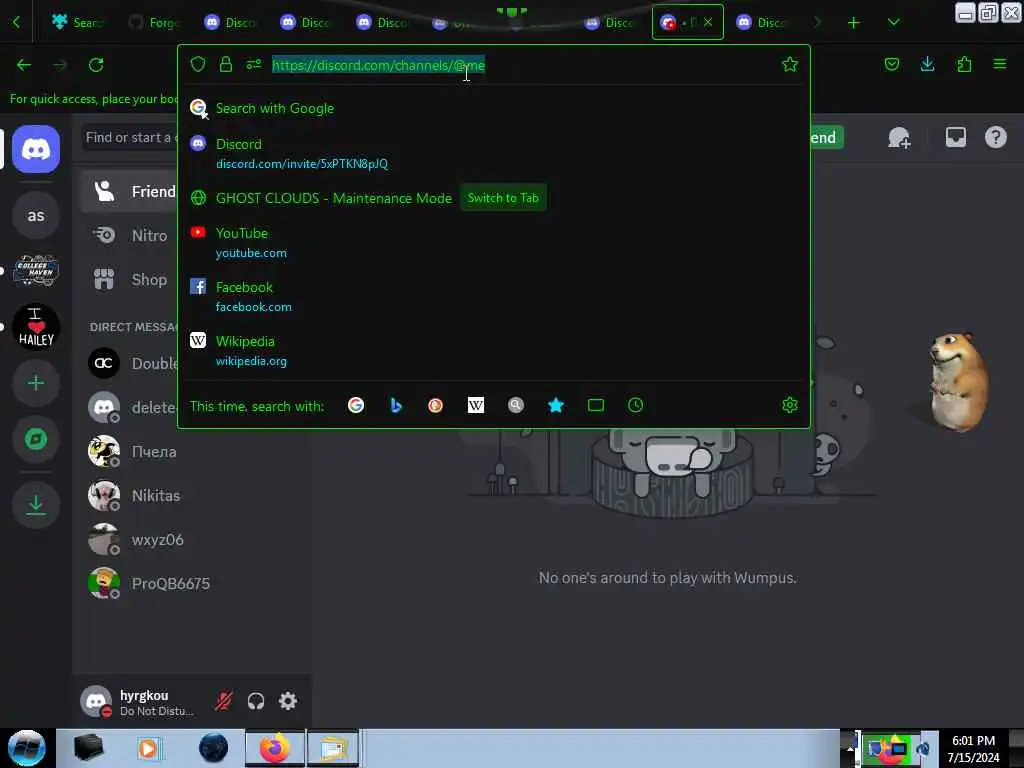
Task: Select Search with Google suggestion
Action: coord(494,108)
